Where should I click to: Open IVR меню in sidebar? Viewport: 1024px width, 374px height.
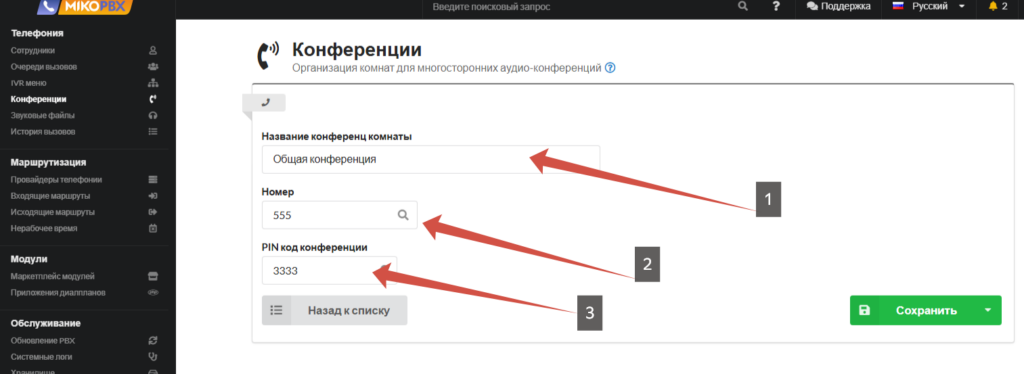[29, 83]
